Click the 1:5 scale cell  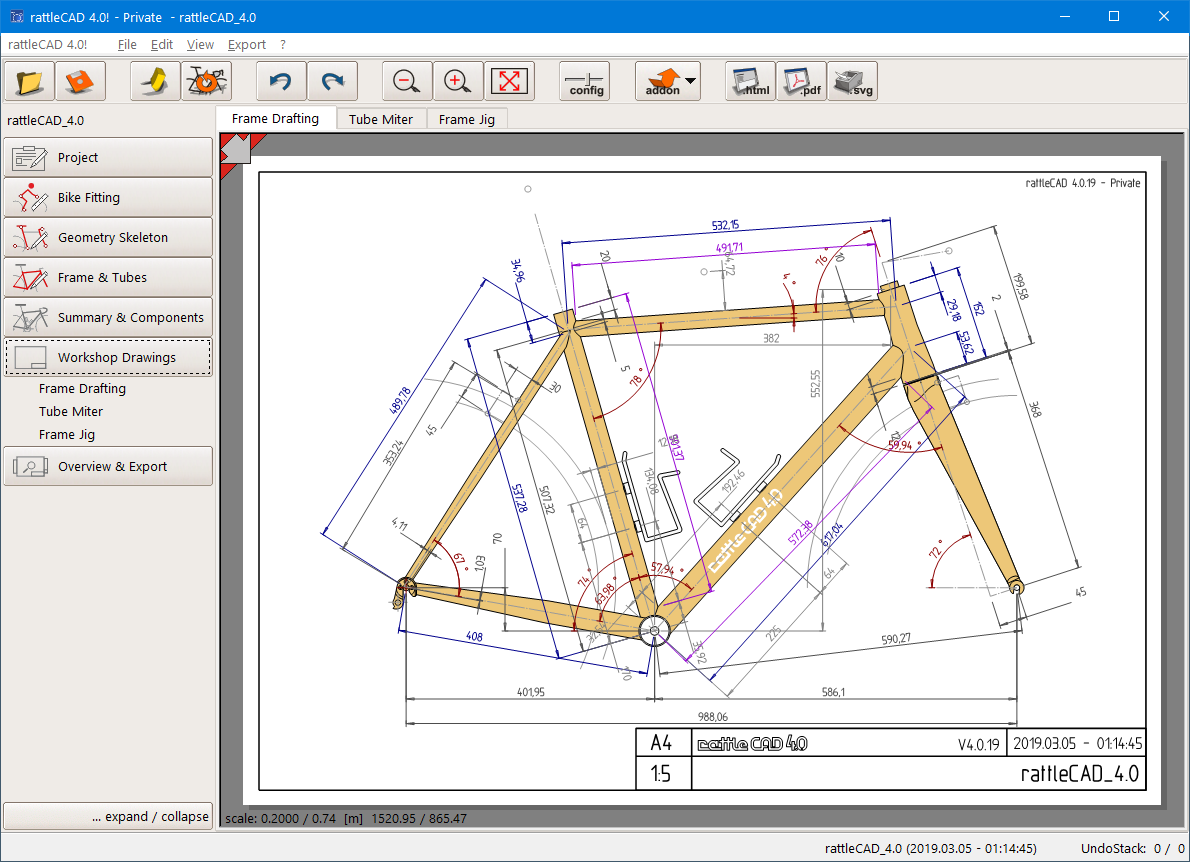coord(662,773)
